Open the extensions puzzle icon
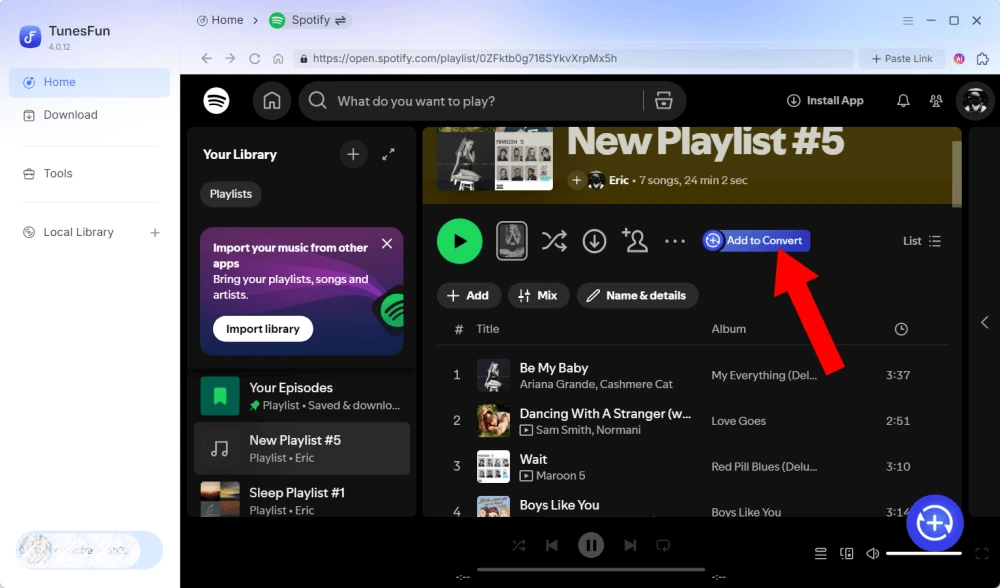1000x588 pixels. point(983,59)
